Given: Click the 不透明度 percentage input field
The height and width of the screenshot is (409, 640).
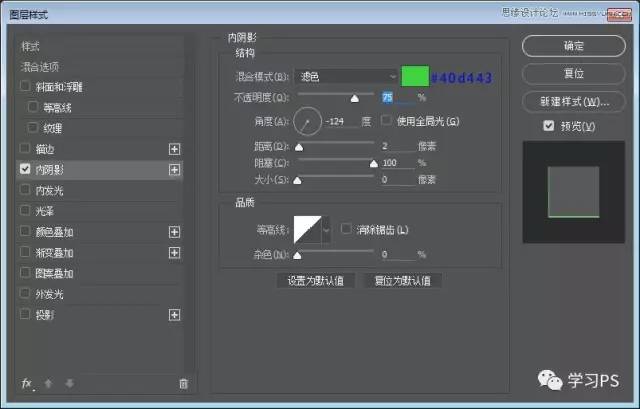Looking at the screenshot, I should (x=395, y=98).
